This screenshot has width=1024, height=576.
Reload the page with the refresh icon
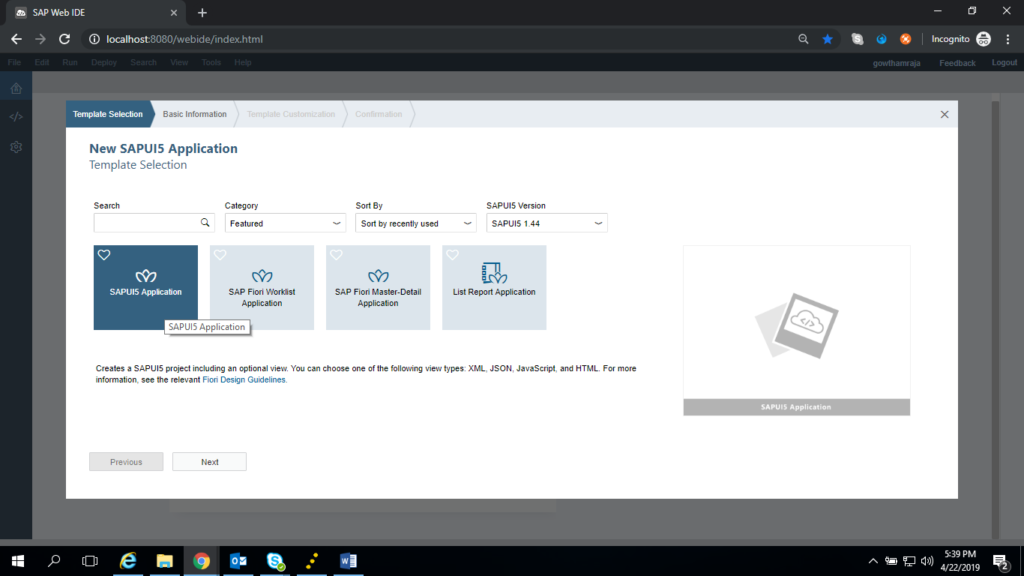pos(64,39)
